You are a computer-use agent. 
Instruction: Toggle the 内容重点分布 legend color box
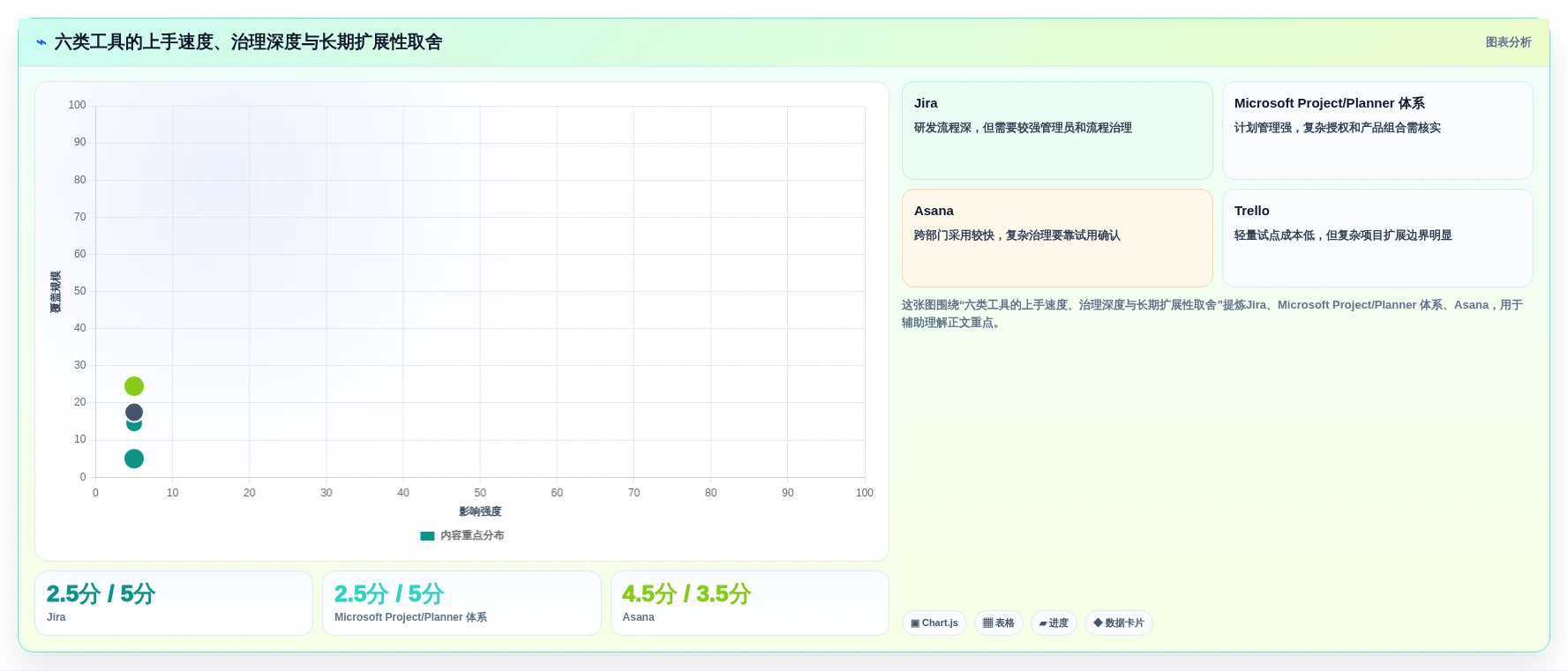pos(427,536)
